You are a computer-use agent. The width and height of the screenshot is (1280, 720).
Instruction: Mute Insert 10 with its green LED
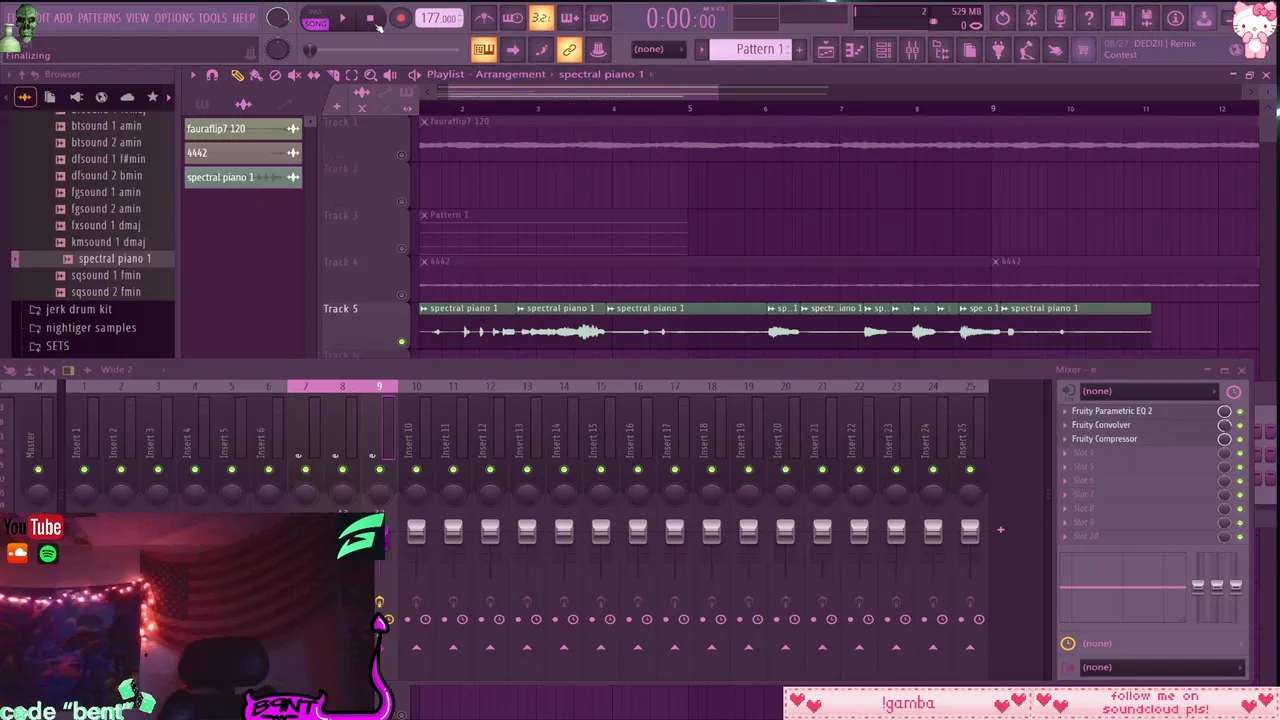point(416,469)
